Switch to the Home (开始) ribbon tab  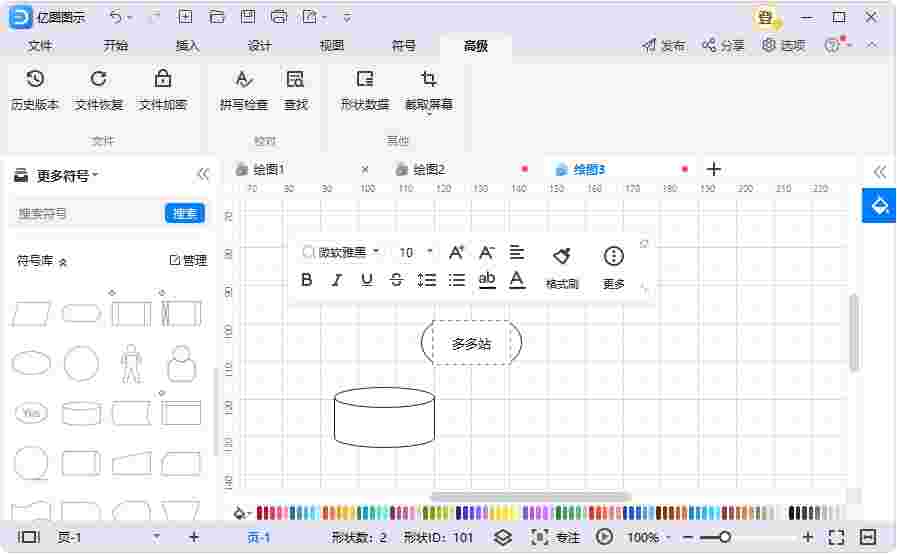[x=116, y=46]
